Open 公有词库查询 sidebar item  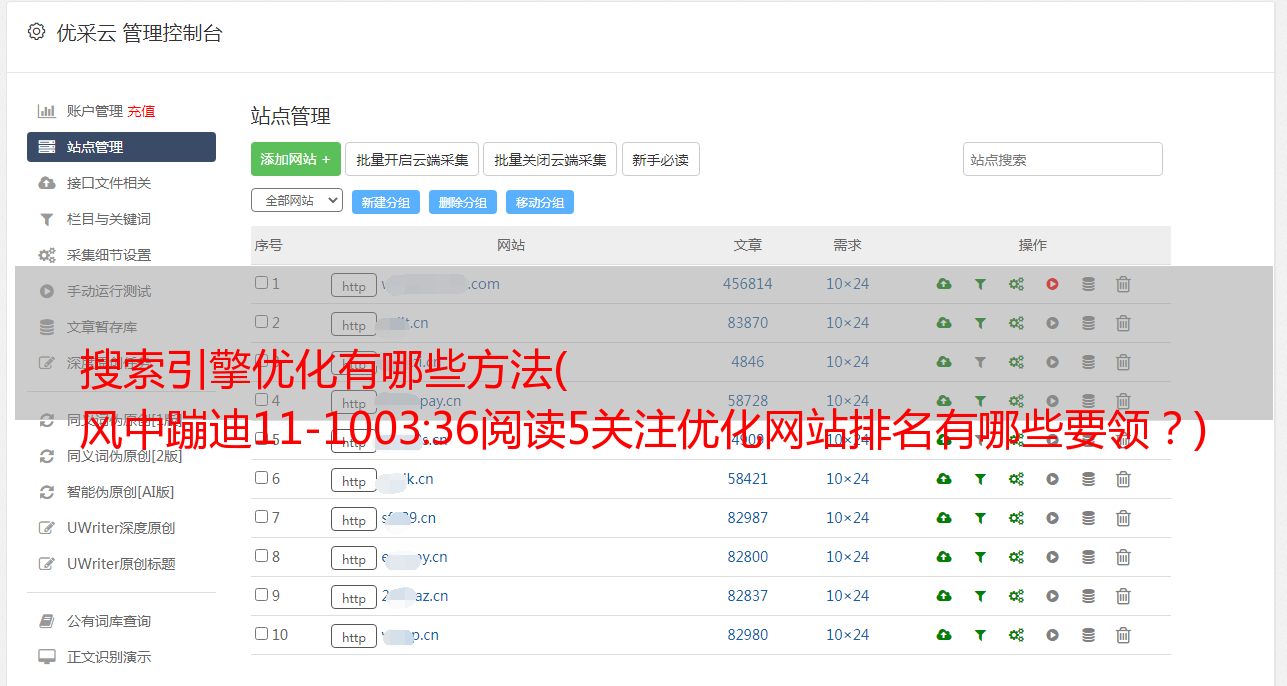tap(109, 621)
